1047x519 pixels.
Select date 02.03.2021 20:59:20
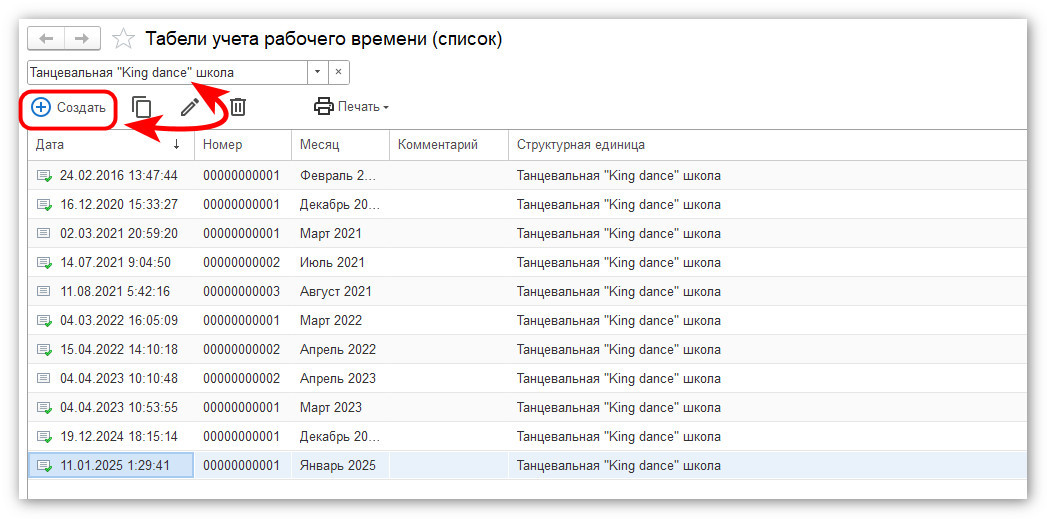[x=119, y=233]
